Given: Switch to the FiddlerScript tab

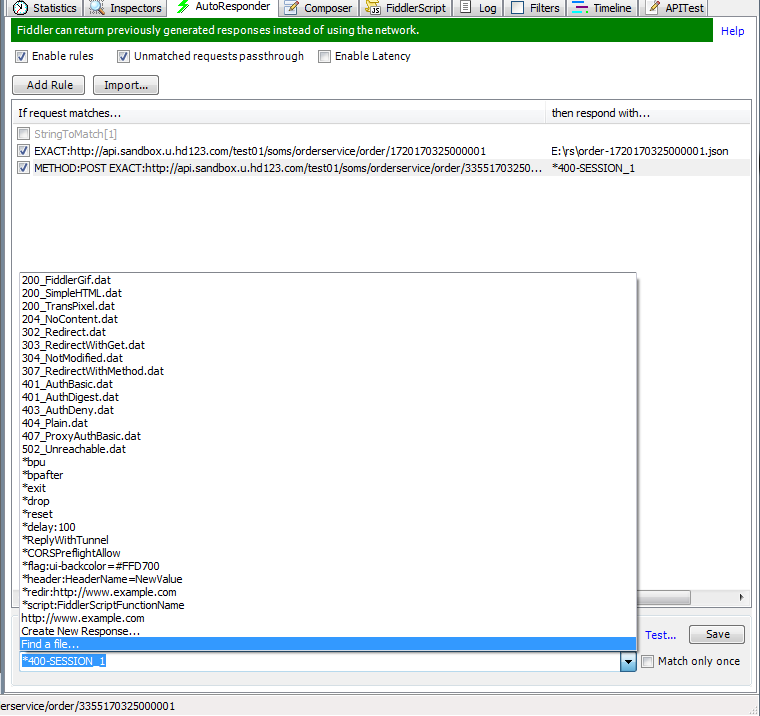Looking at the screenshot, I should [405, 8].
